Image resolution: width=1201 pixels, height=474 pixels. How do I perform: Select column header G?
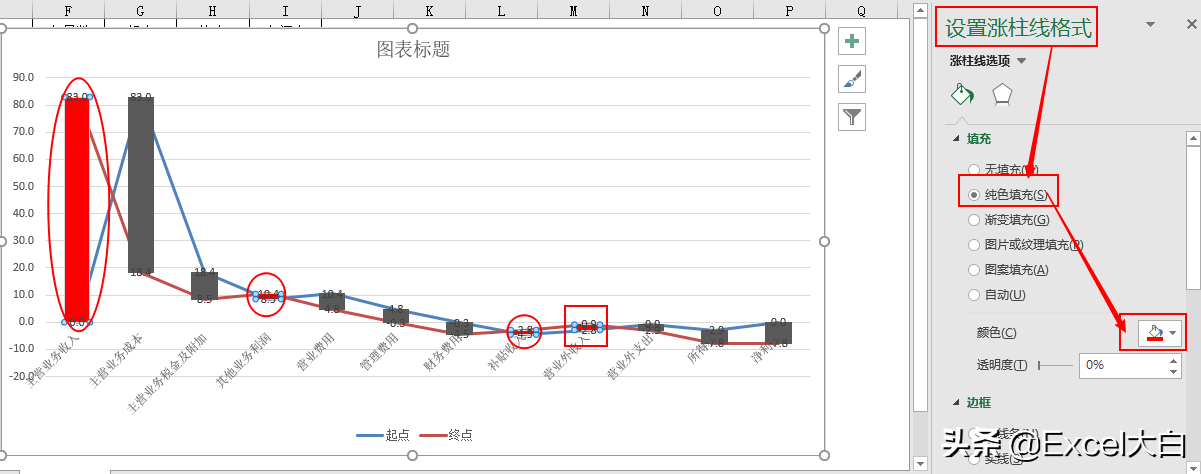coord(140,11)
